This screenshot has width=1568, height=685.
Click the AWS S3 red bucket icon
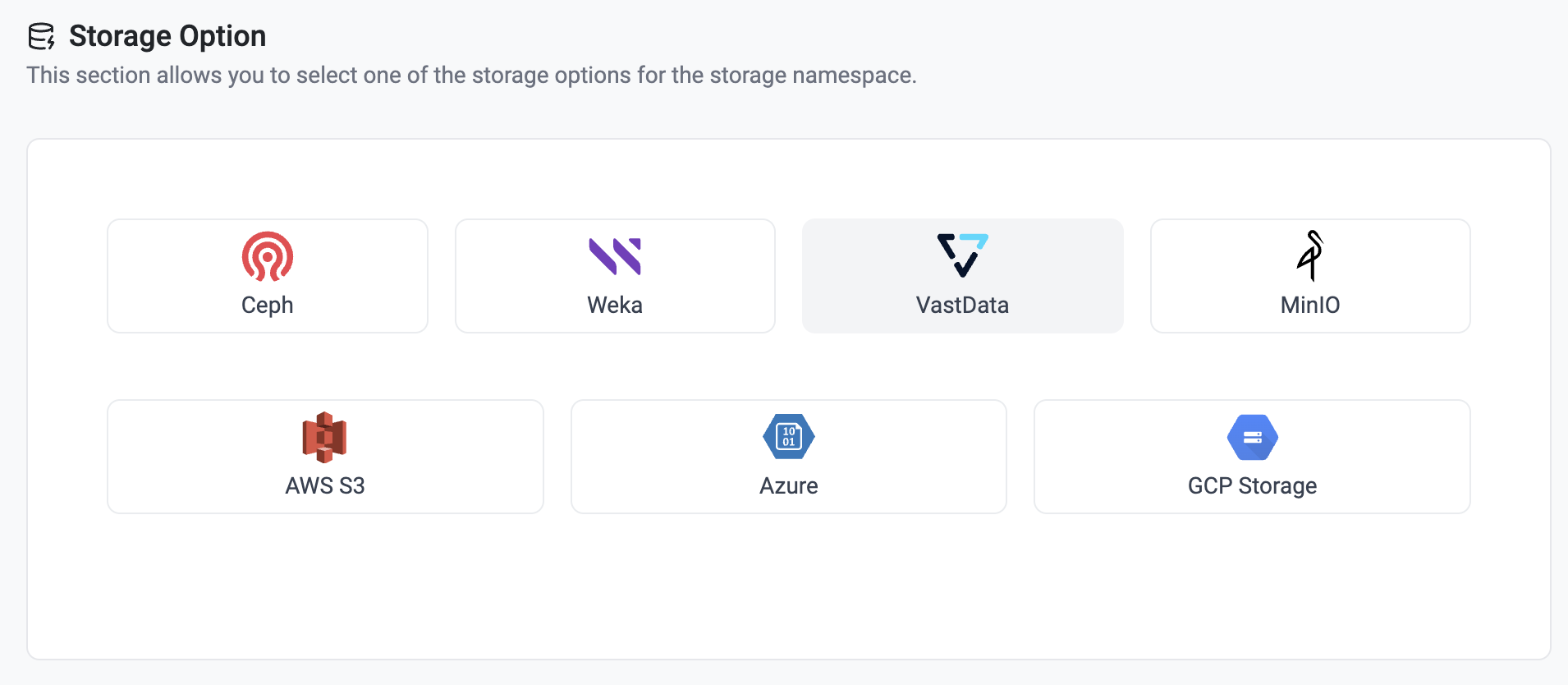(x=325, y=437)
